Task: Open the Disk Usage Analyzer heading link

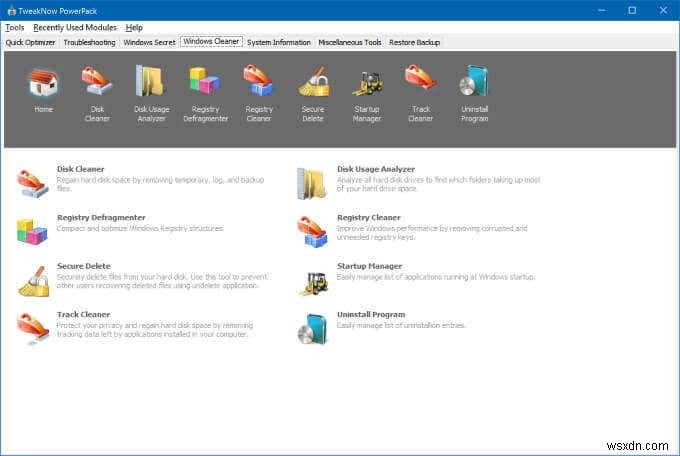Action: (x=376, y=169)
